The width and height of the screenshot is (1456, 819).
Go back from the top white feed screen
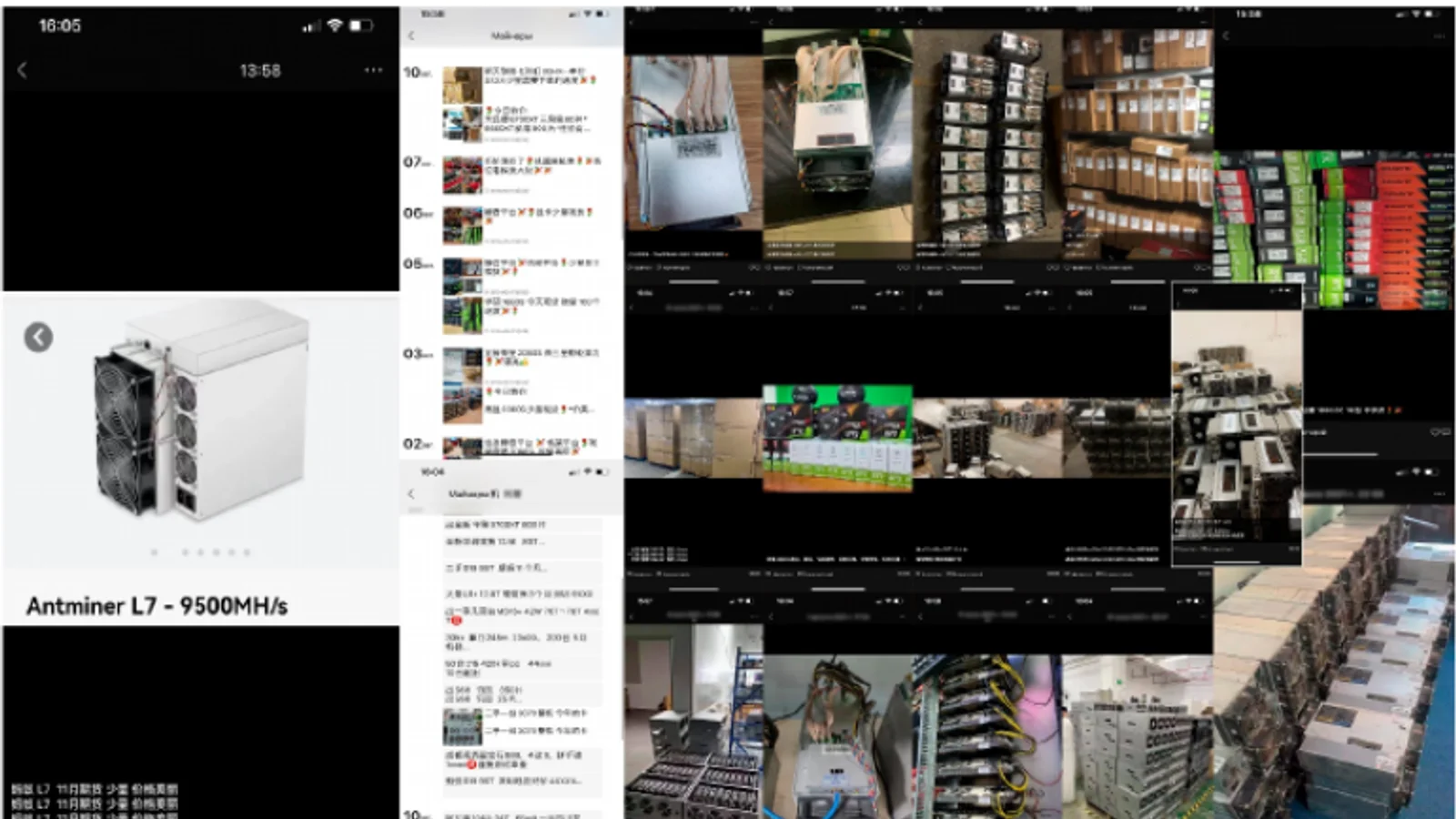click(x=411, y=35)
